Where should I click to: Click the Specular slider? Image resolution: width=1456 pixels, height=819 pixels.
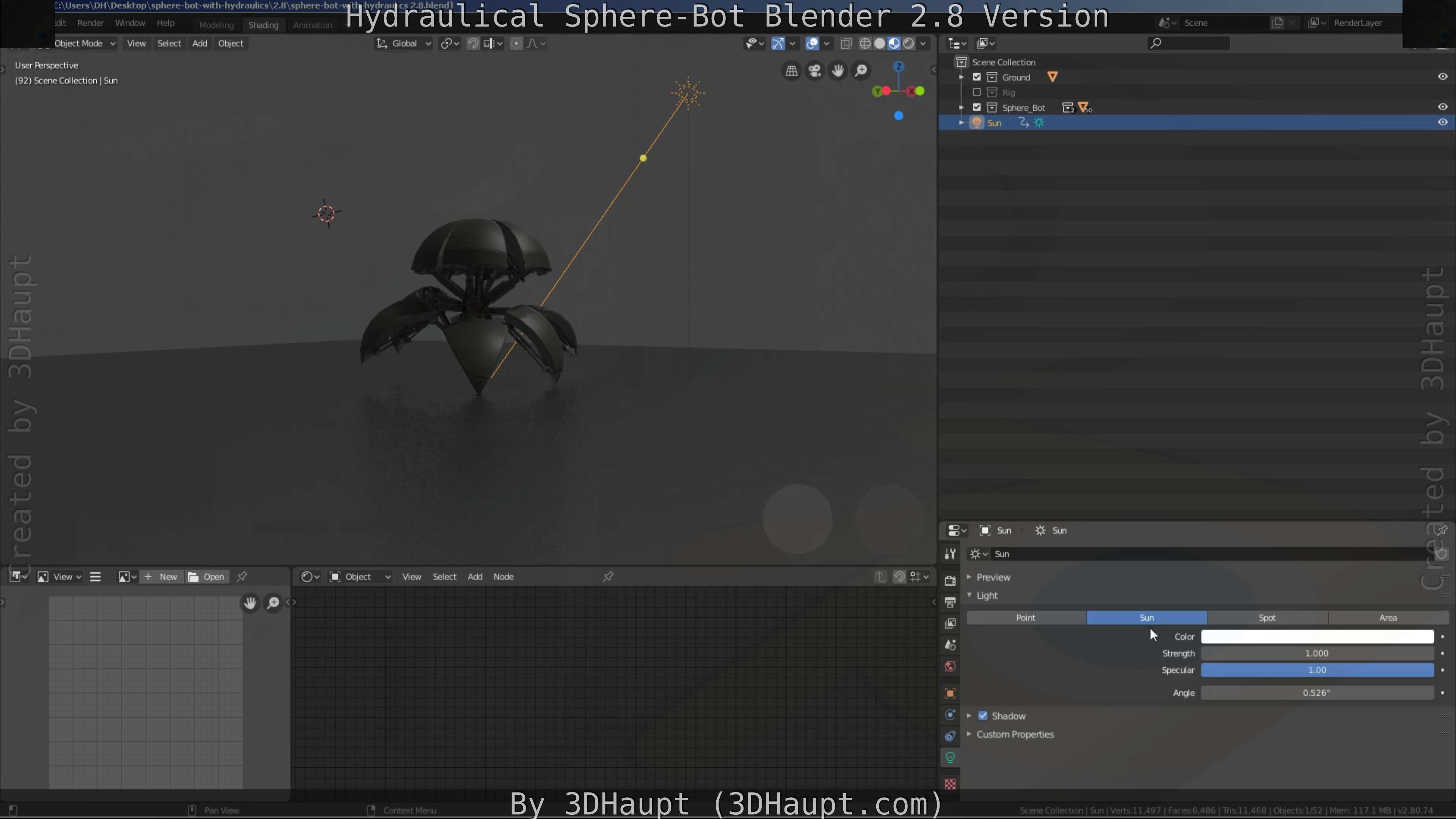(1317, 670)
